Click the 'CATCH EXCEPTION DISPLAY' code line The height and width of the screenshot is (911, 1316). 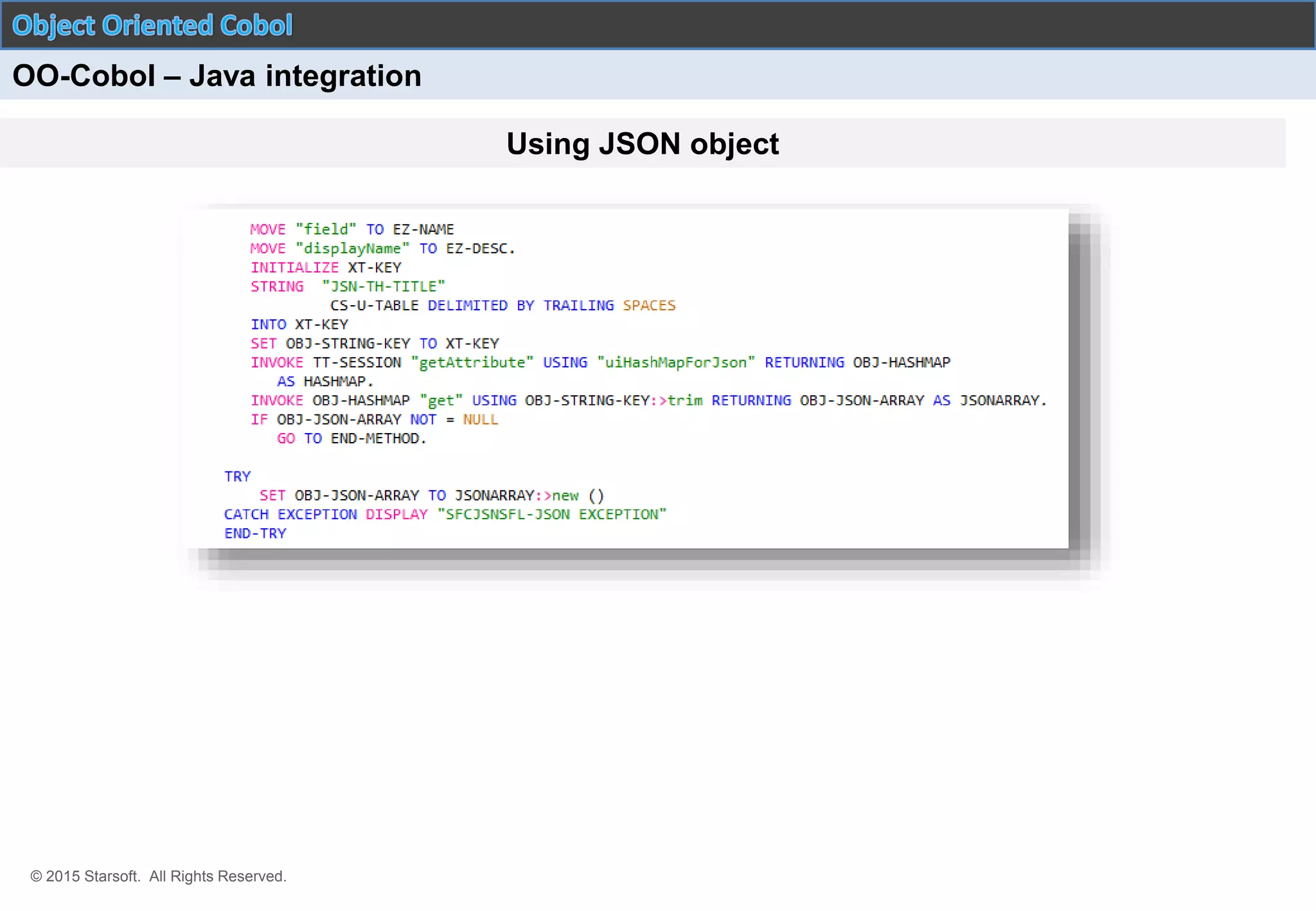point(445,514)
